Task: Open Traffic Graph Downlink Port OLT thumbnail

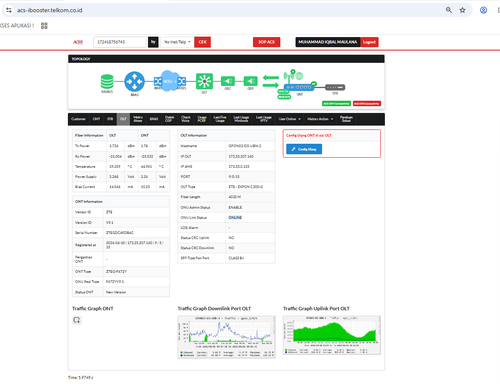Action: (226, 337)
